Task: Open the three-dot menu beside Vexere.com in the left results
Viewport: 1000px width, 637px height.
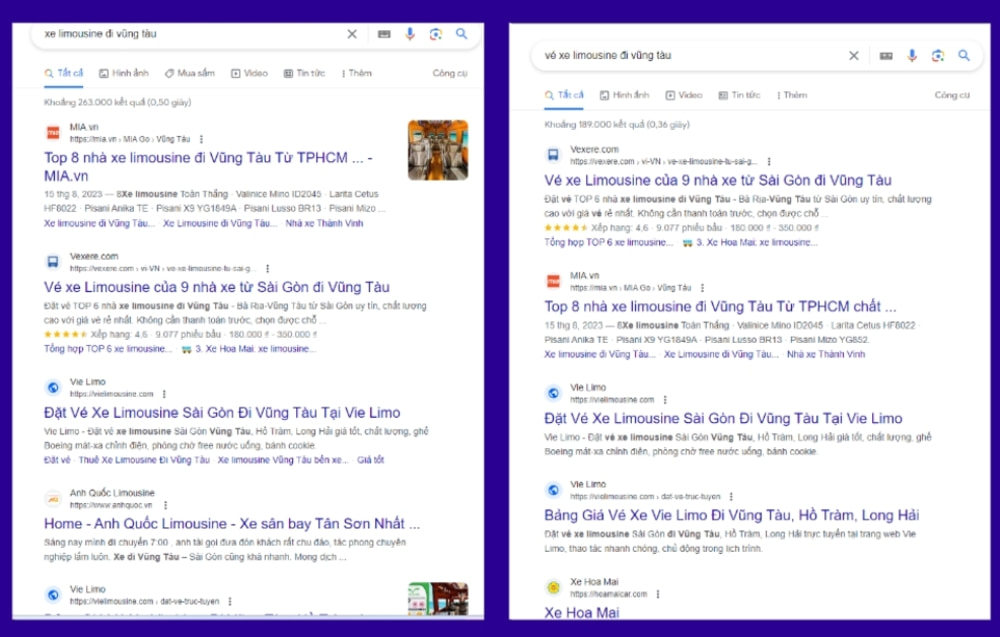Action: 267,268
